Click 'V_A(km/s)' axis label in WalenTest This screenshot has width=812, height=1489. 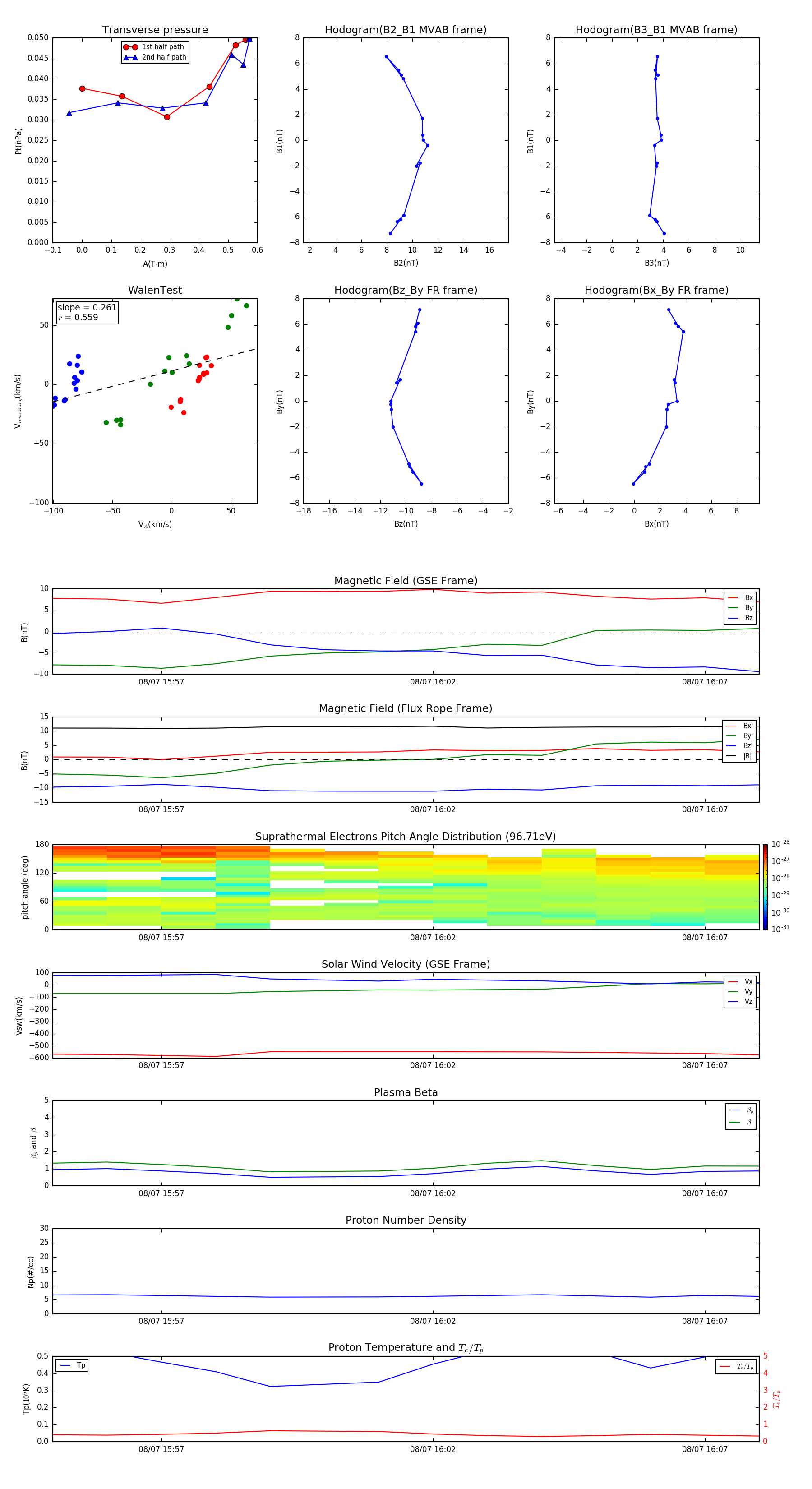pyautogui.click(x=155, y=524)
